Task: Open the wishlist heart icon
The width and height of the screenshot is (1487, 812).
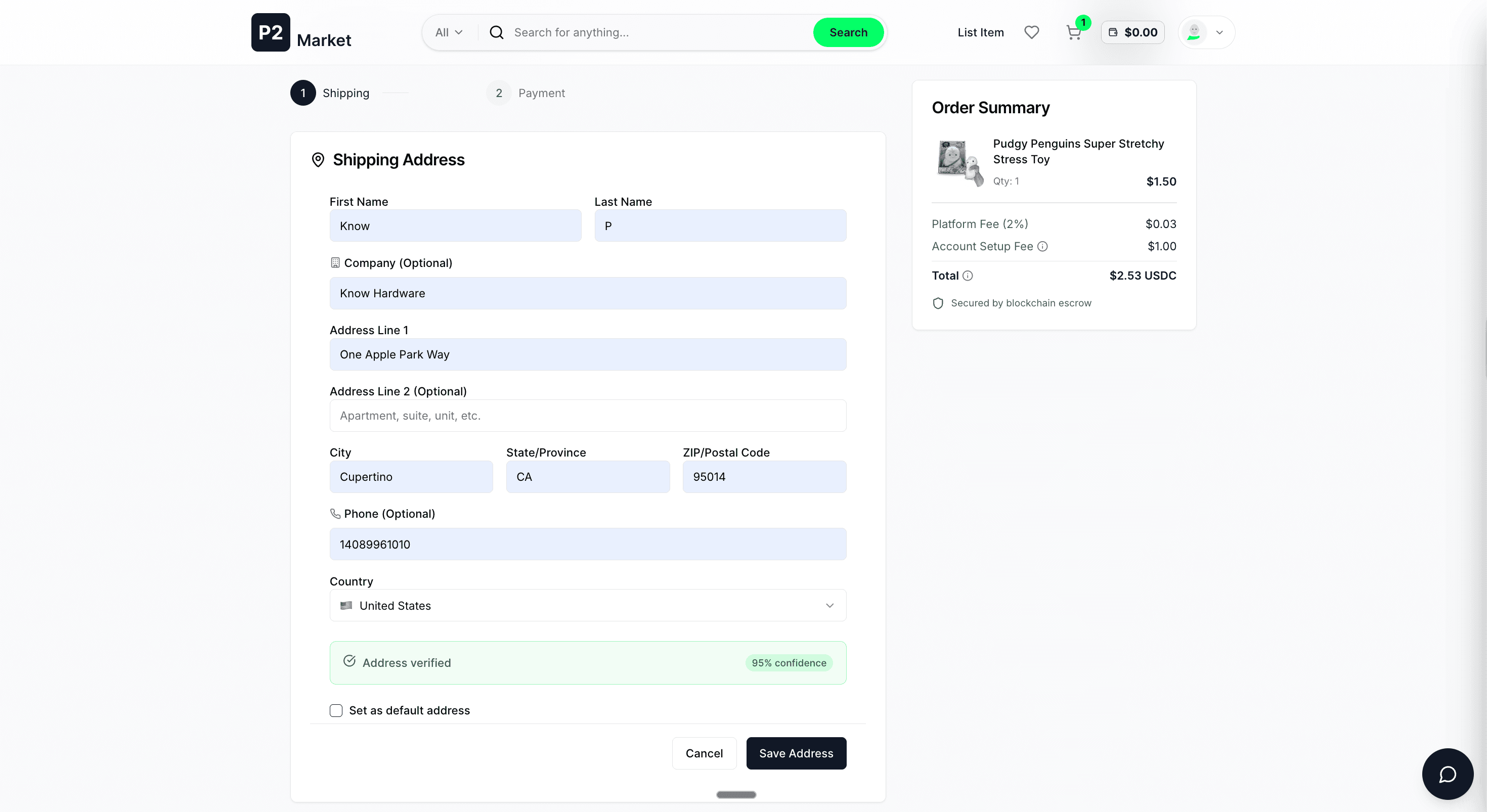Action: point(1031,32)
